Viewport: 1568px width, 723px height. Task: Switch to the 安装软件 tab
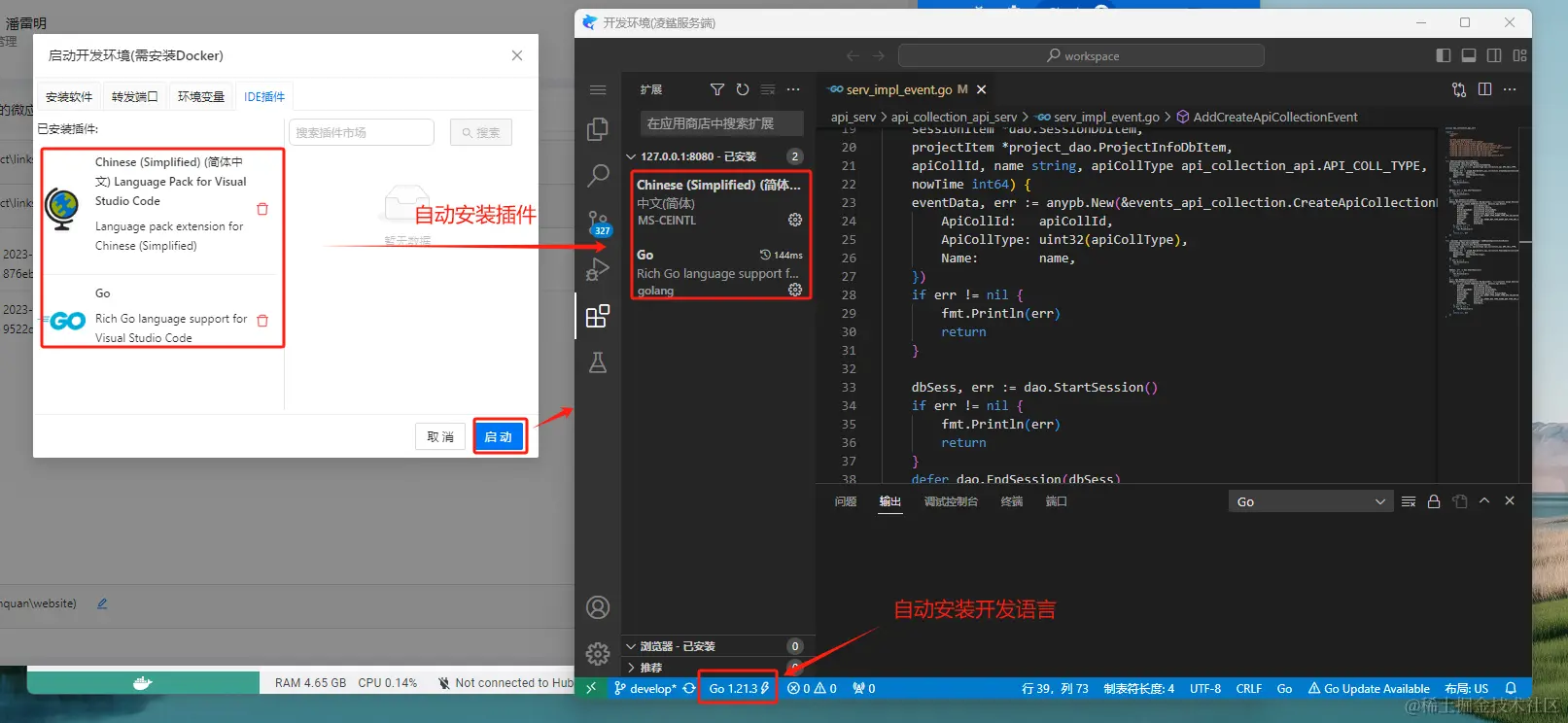(69, 97)
